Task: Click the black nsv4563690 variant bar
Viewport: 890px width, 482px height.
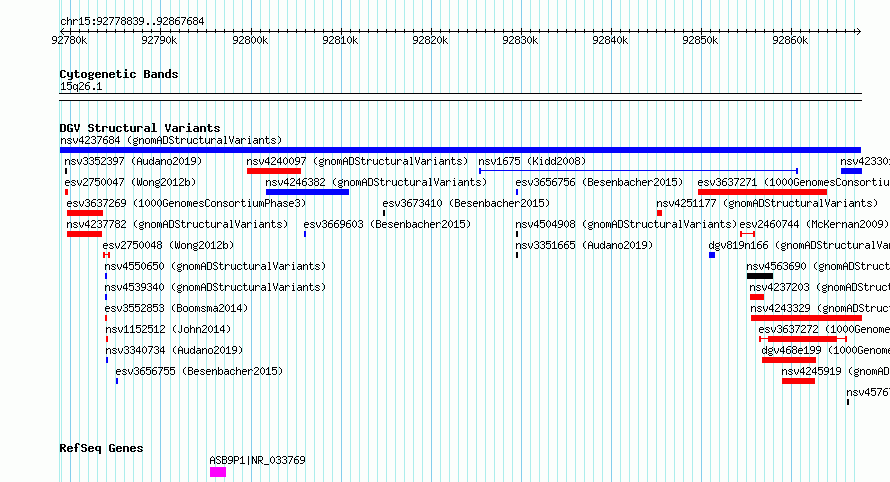Action: 760,276
